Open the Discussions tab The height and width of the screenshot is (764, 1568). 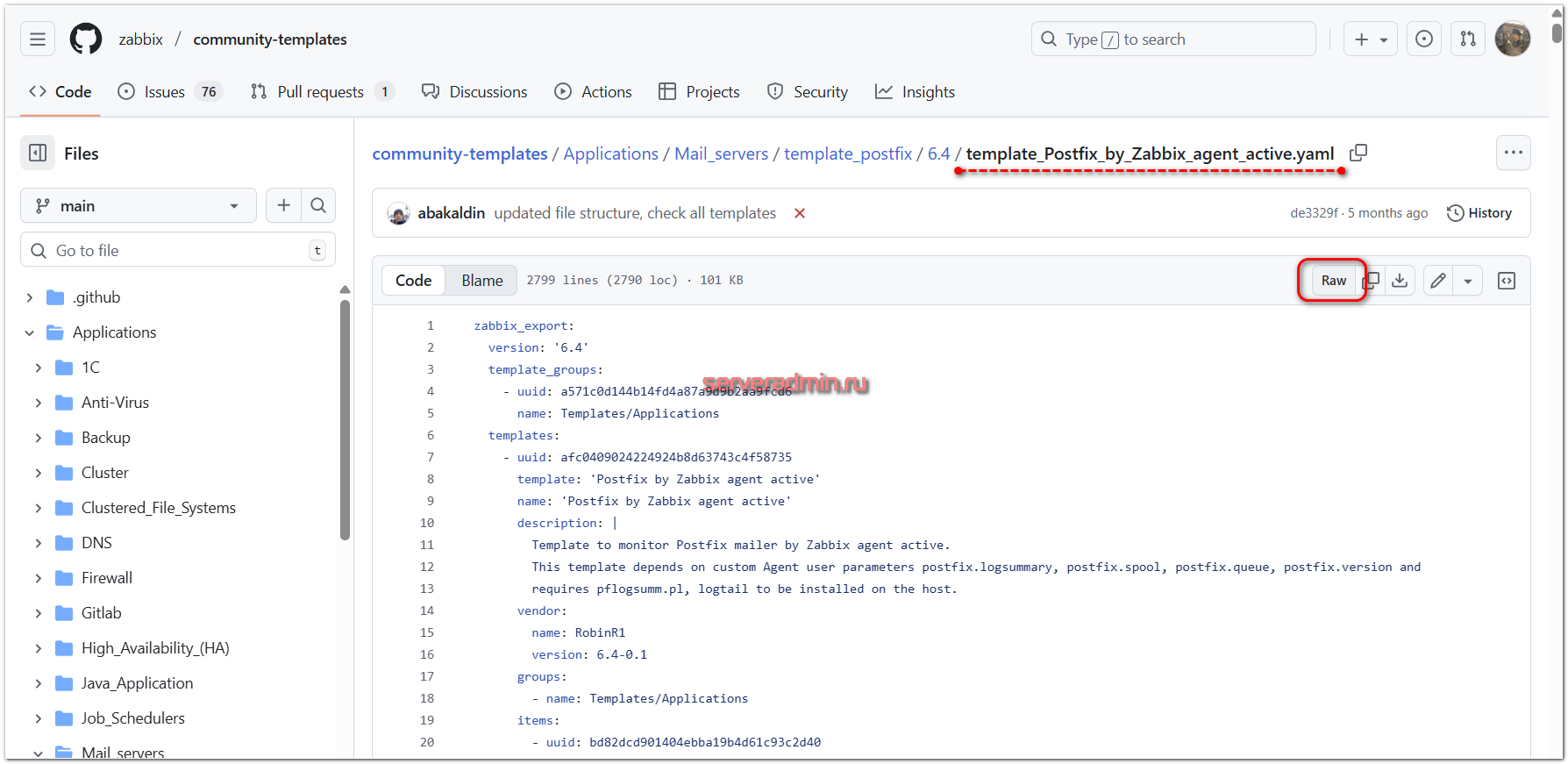[x=474, y=92]
